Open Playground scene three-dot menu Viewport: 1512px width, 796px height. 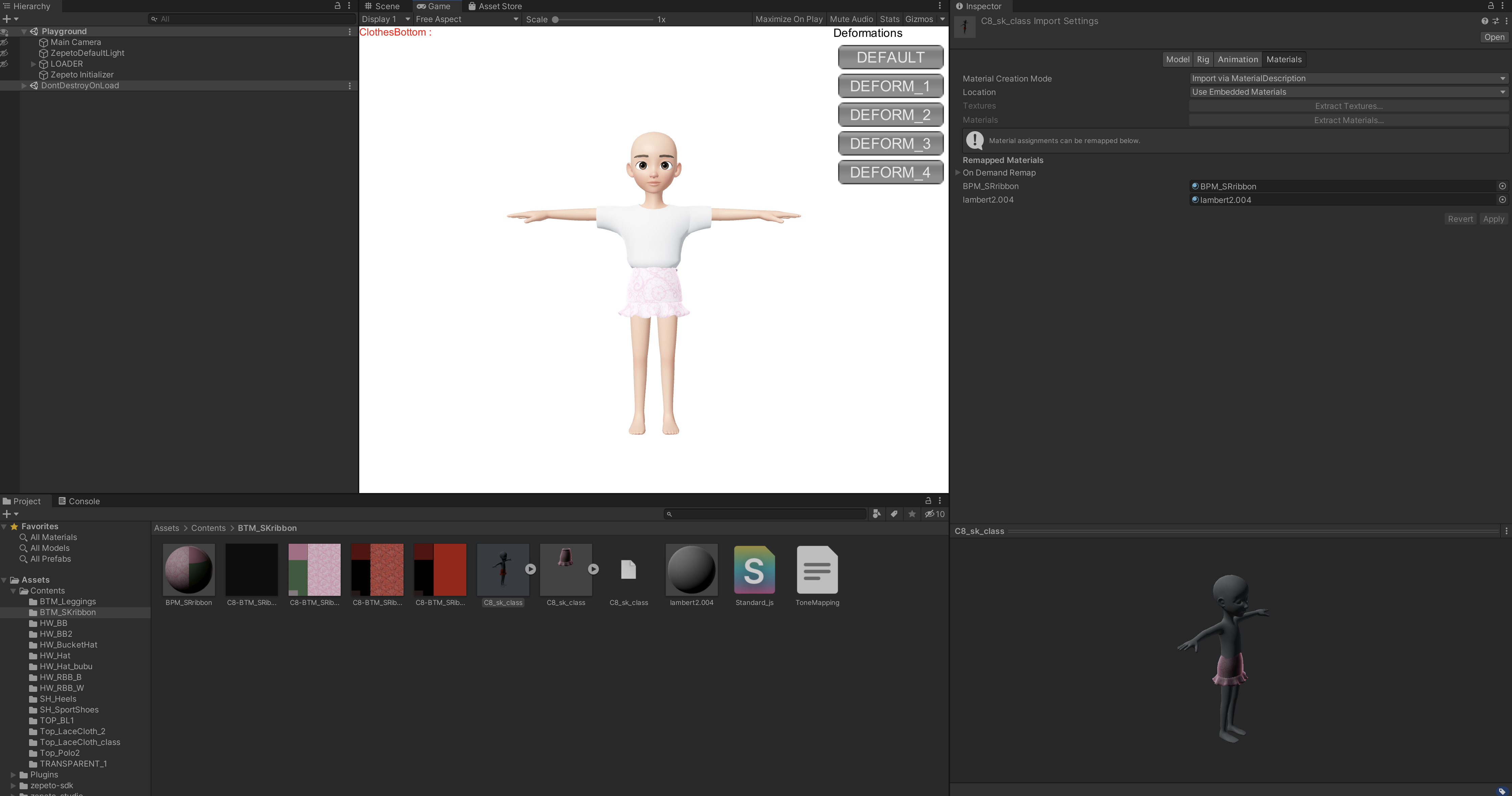coord(350,32)
